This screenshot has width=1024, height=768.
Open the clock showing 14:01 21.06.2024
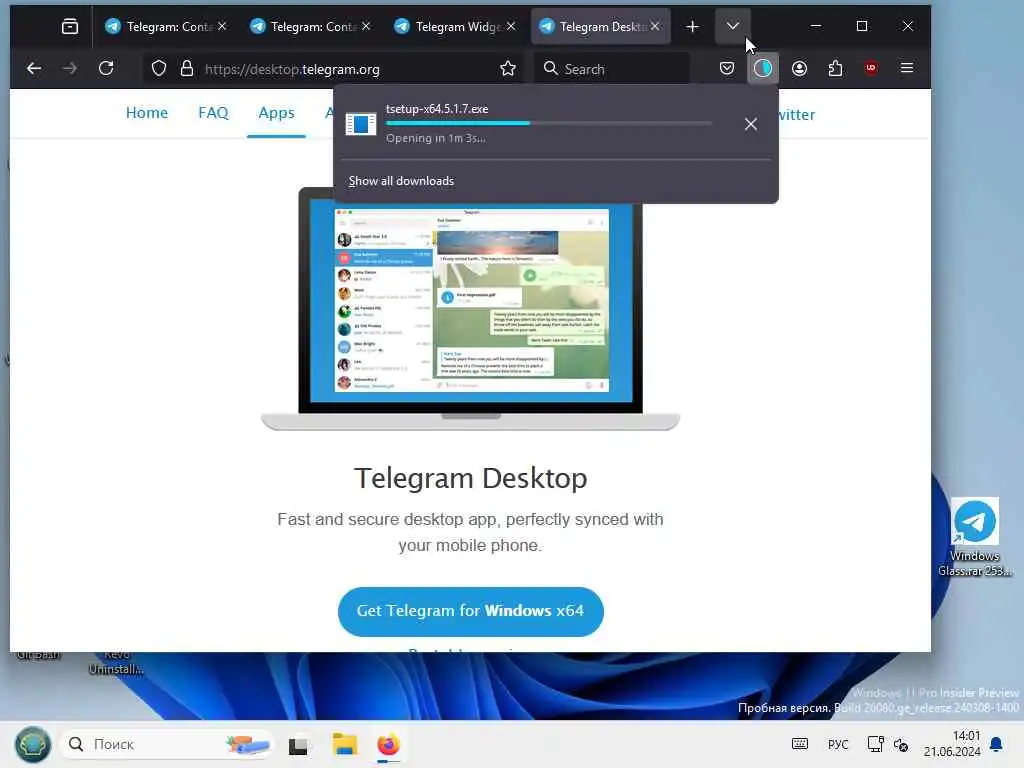pyautogui.click(x=952, y=744)
